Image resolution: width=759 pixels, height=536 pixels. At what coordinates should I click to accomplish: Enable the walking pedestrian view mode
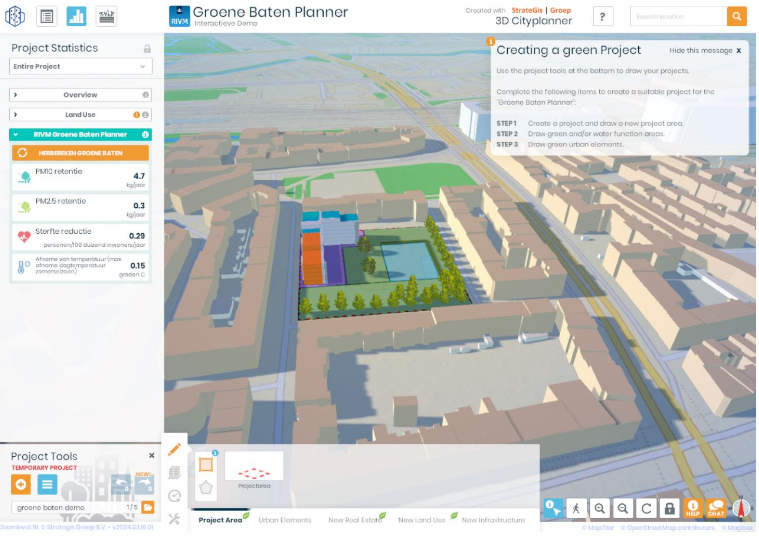[x=576, y=508]
